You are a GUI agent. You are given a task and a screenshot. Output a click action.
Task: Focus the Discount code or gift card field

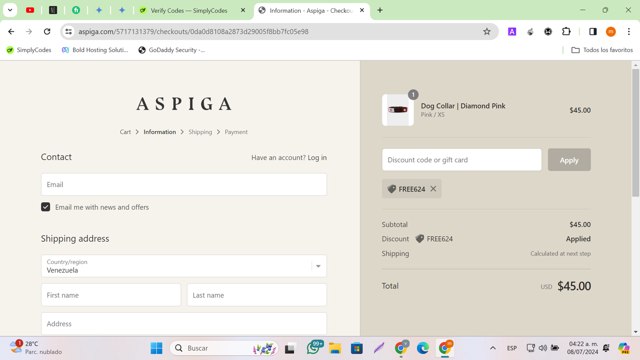462,160
